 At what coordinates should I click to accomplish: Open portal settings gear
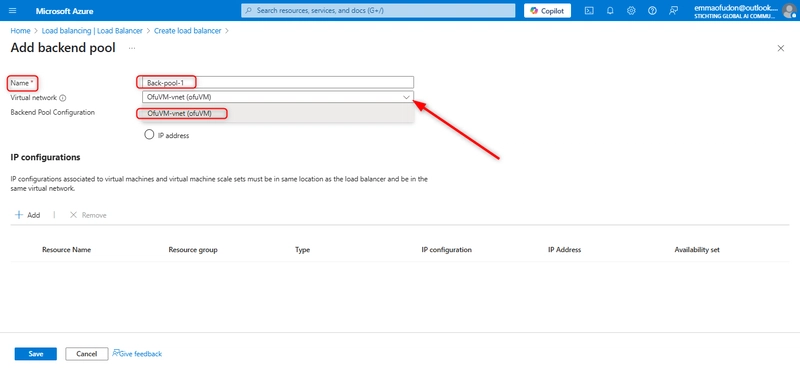tap(631, 11)
